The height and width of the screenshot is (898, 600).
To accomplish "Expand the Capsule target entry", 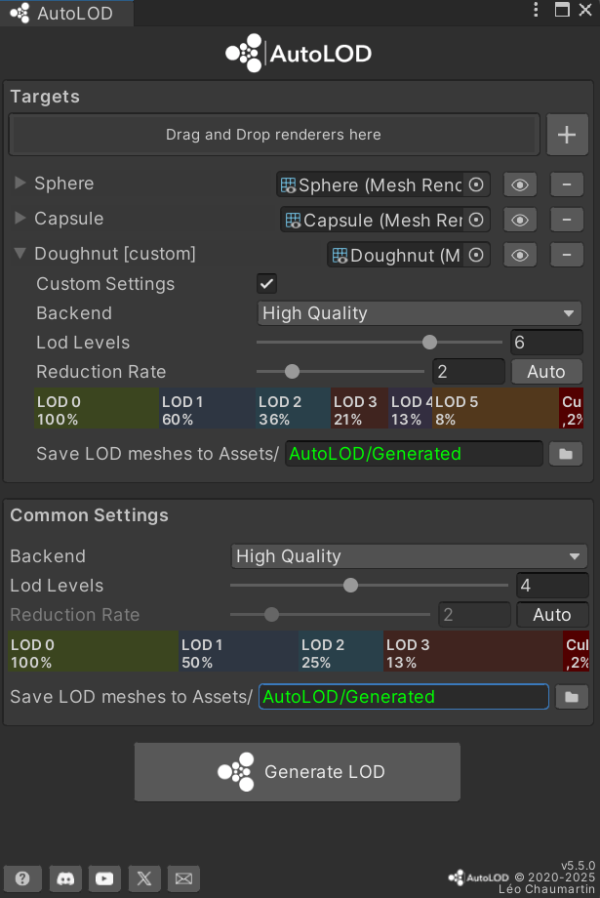I will [20, 219].
